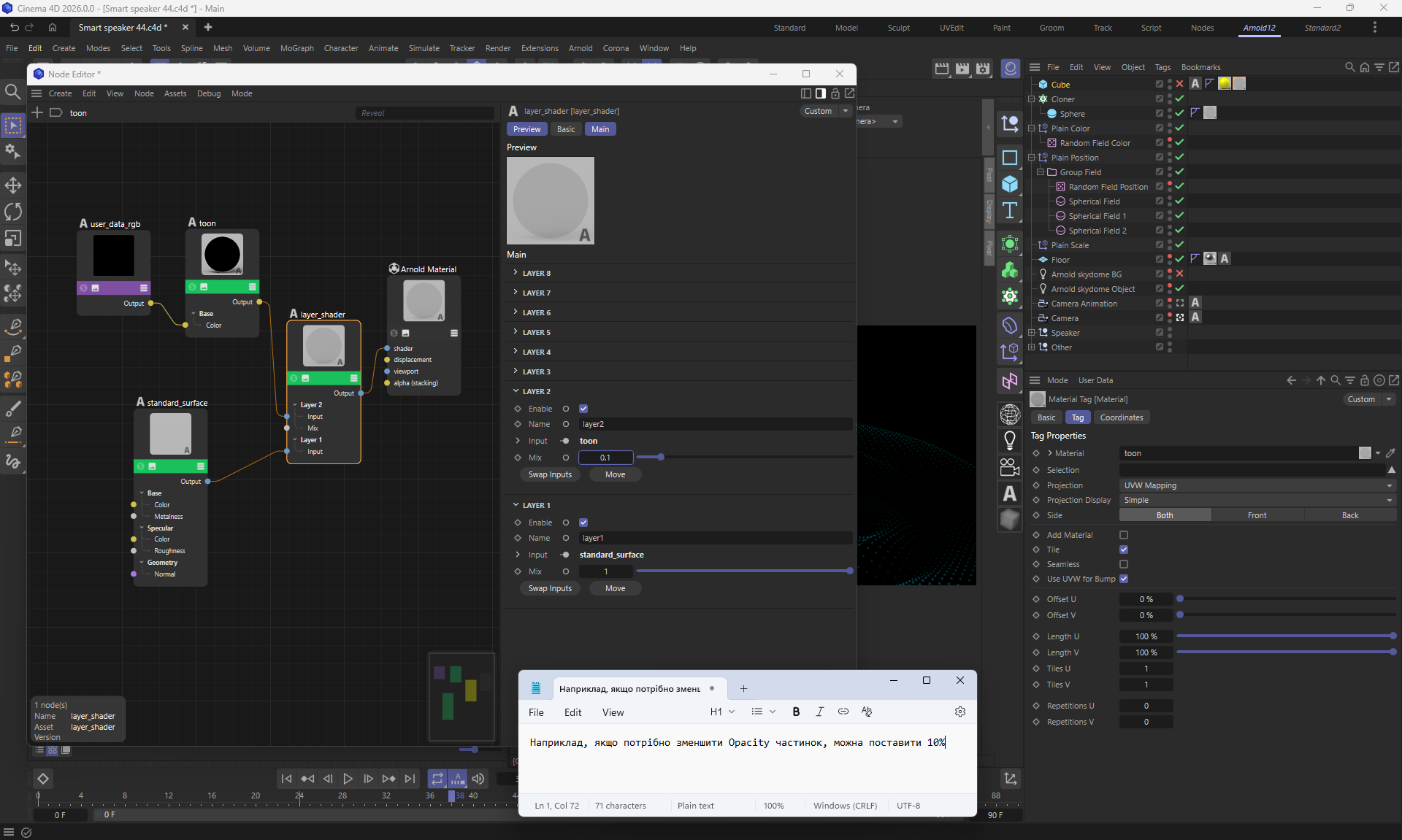
Task: Expand the Speaker object in the hierarchy
Action: tap(1032, 333)
